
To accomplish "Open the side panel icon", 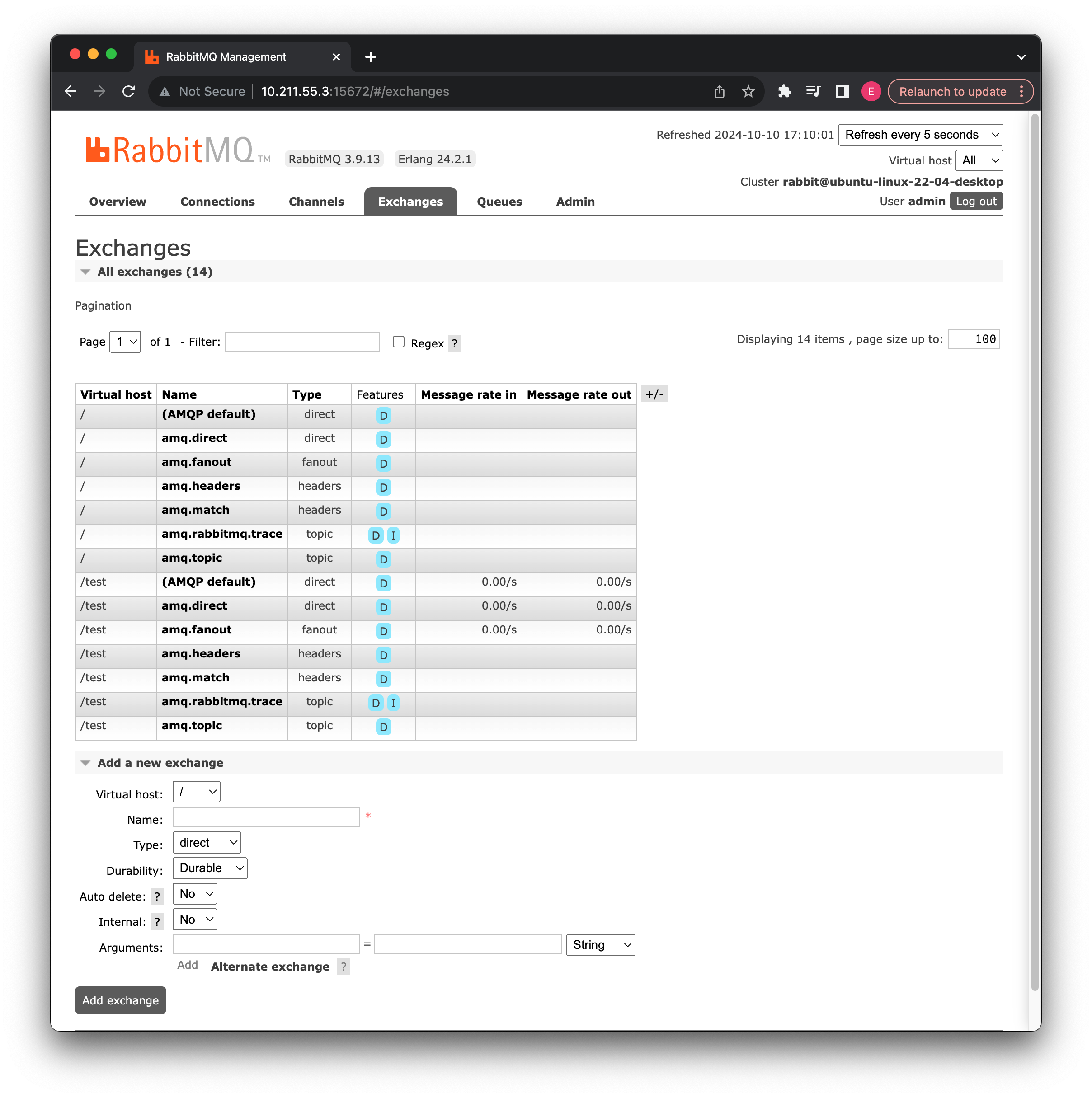I will pos(842,91).
